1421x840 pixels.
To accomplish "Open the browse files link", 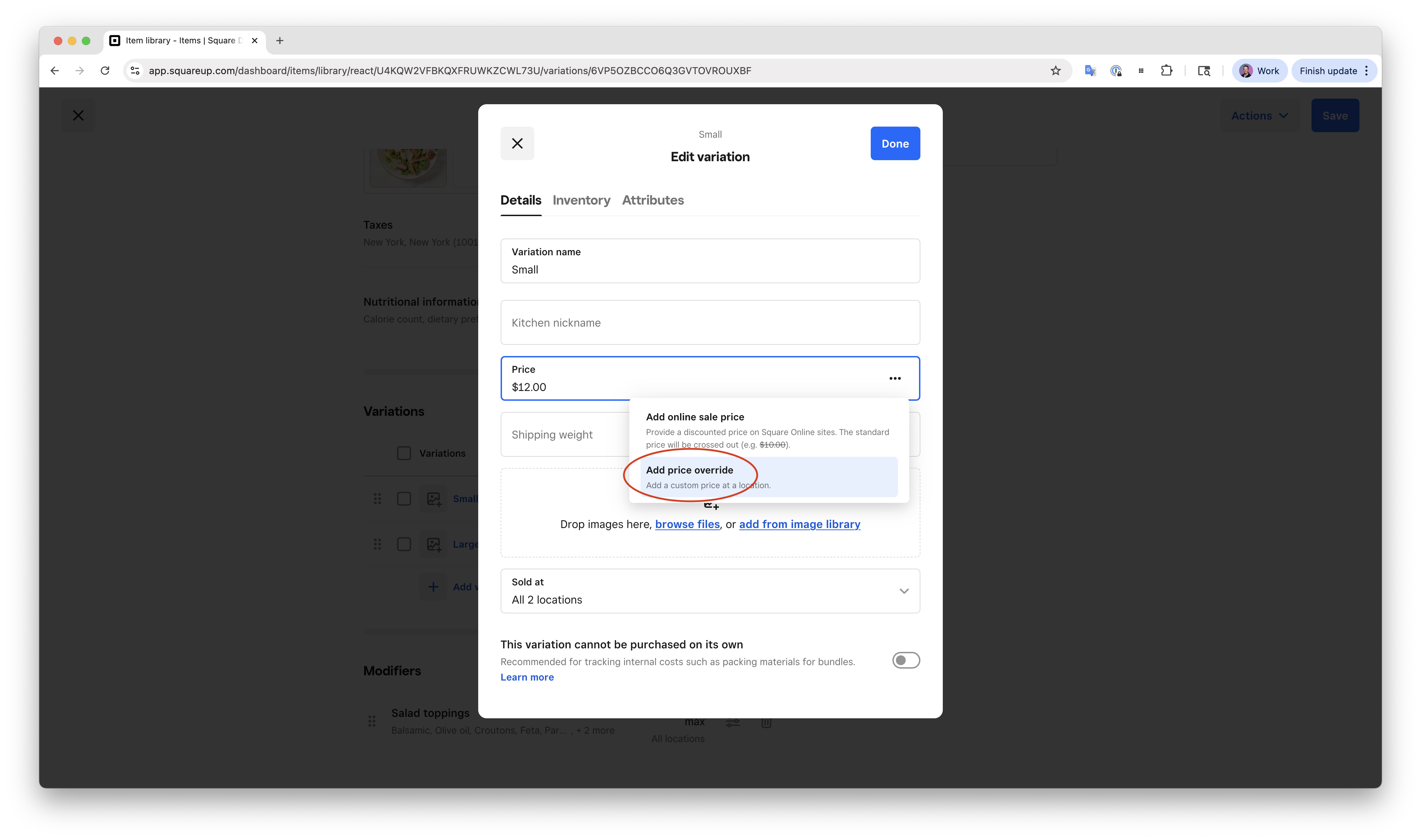I will point(687,524).
